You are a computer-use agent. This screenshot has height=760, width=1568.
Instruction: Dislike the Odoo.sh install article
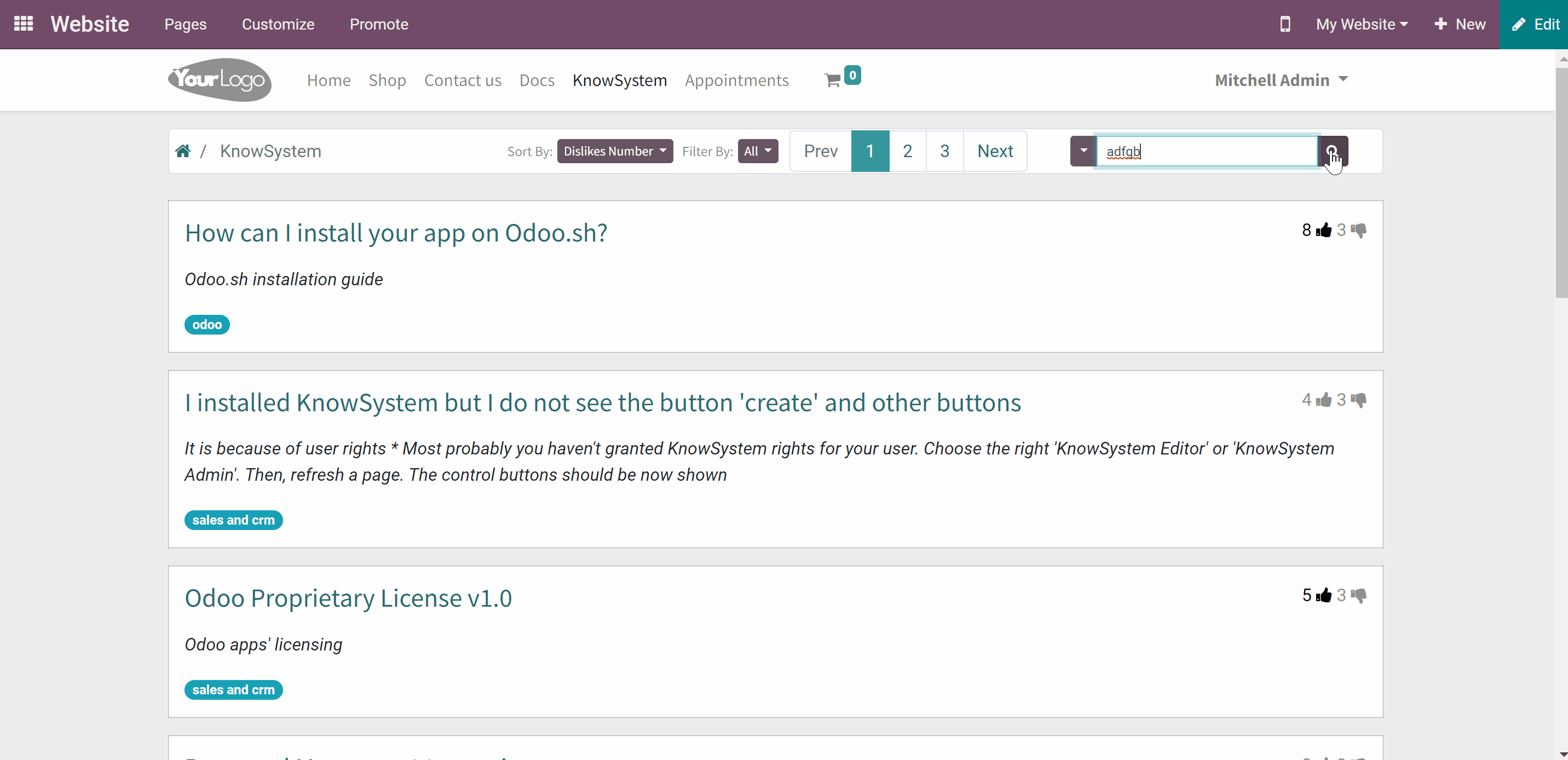(x=1359, y=230)
